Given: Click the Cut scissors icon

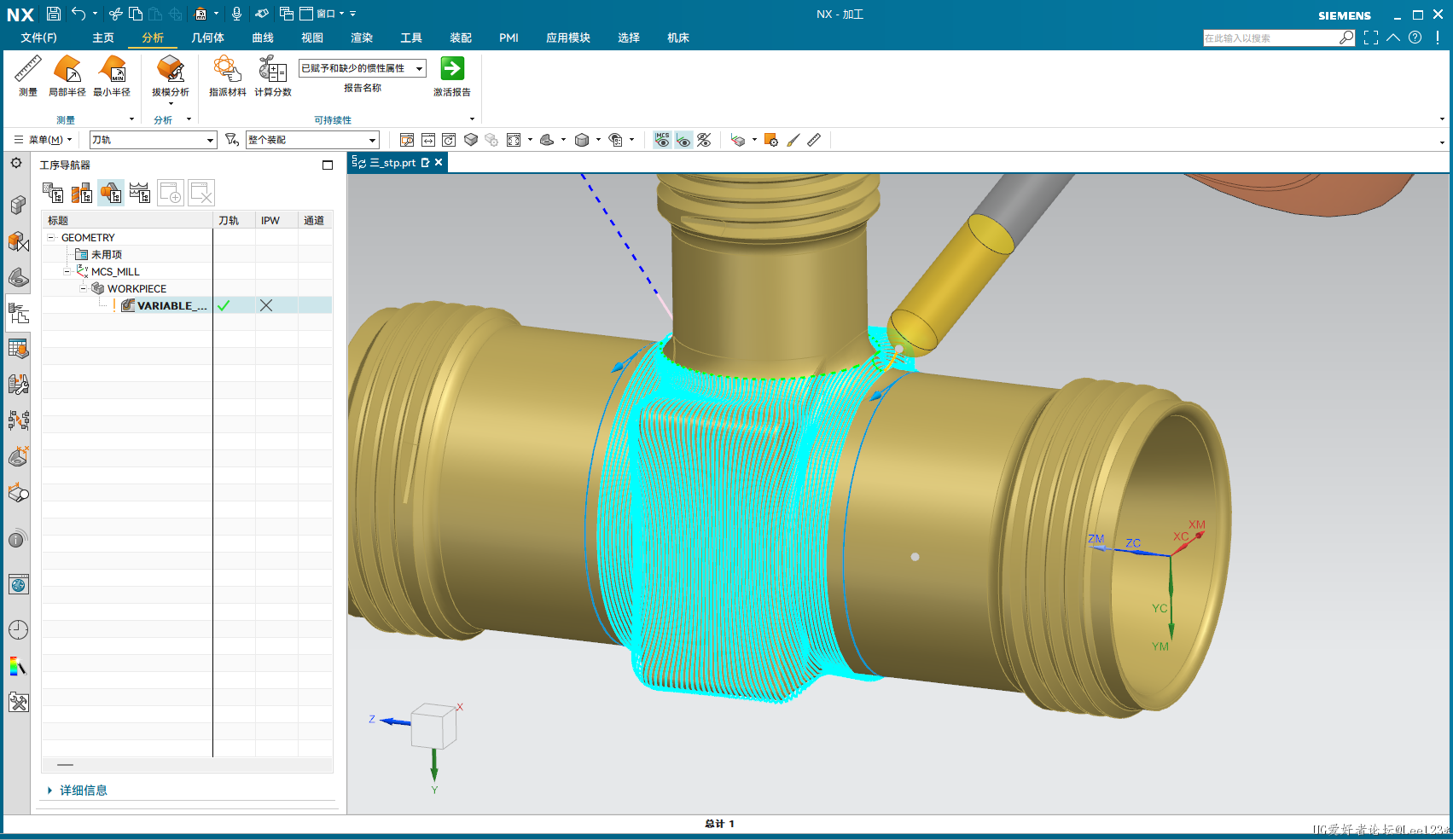Looking at the screenshot, I should pyautogui.click(x=115, y=14).
